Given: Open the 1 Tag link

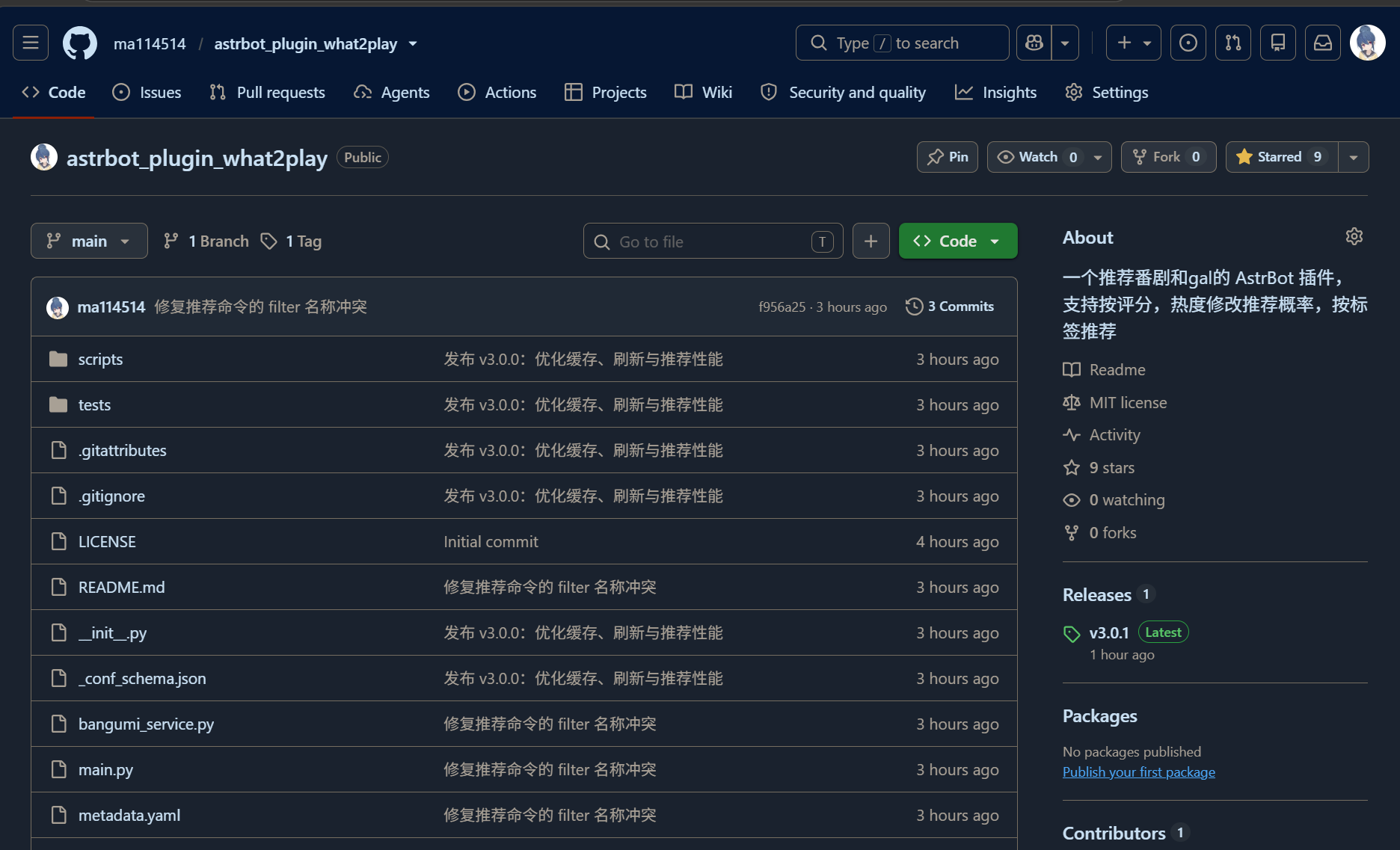Looking at the screenshot, I should coord(291,241).
